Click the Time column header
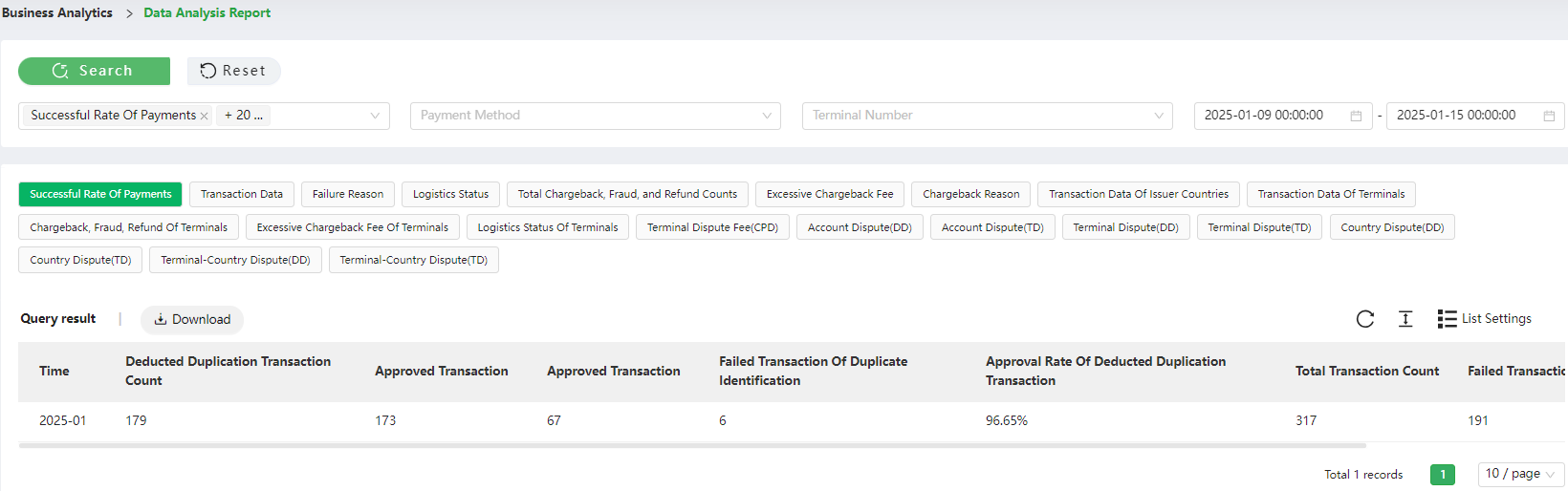The height and width of the screenshot is (491, 1568). coord(54,371)
